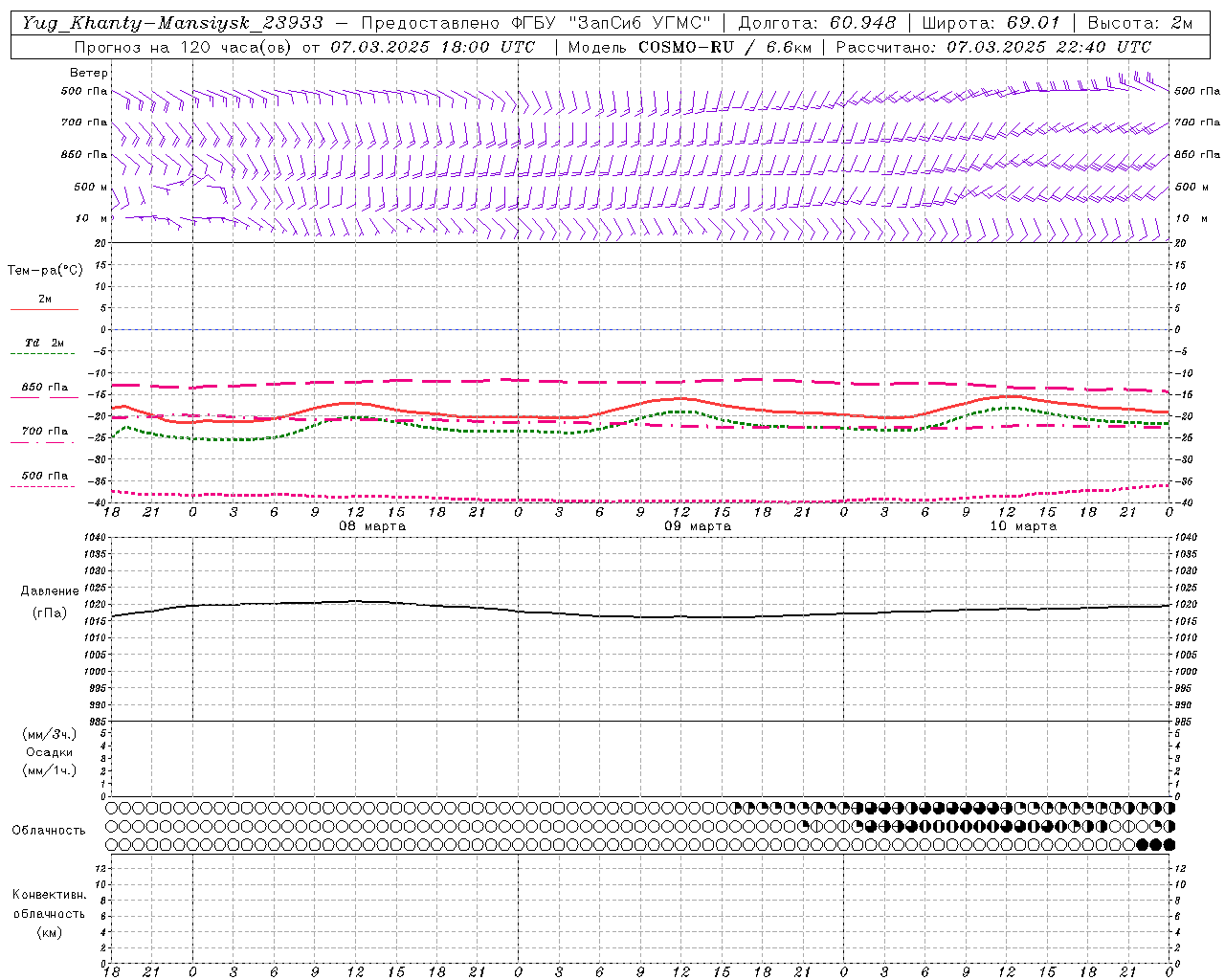Click the 'Давление' pressure panel label

(x=50, y=591)
